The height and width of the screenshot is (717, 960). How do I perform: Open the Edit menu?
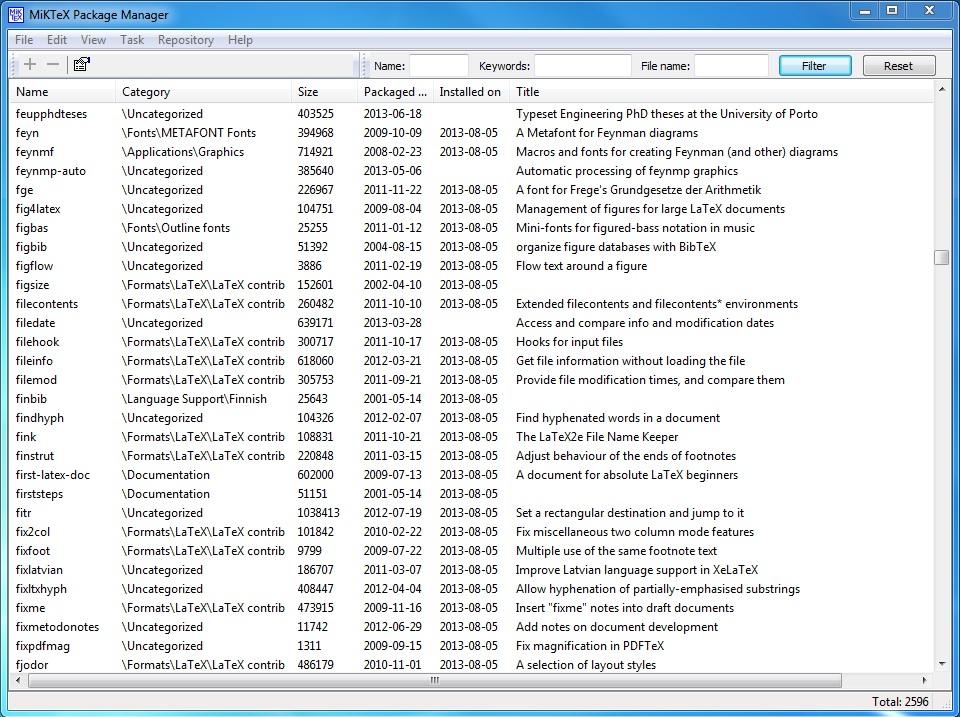click(57, 40)
